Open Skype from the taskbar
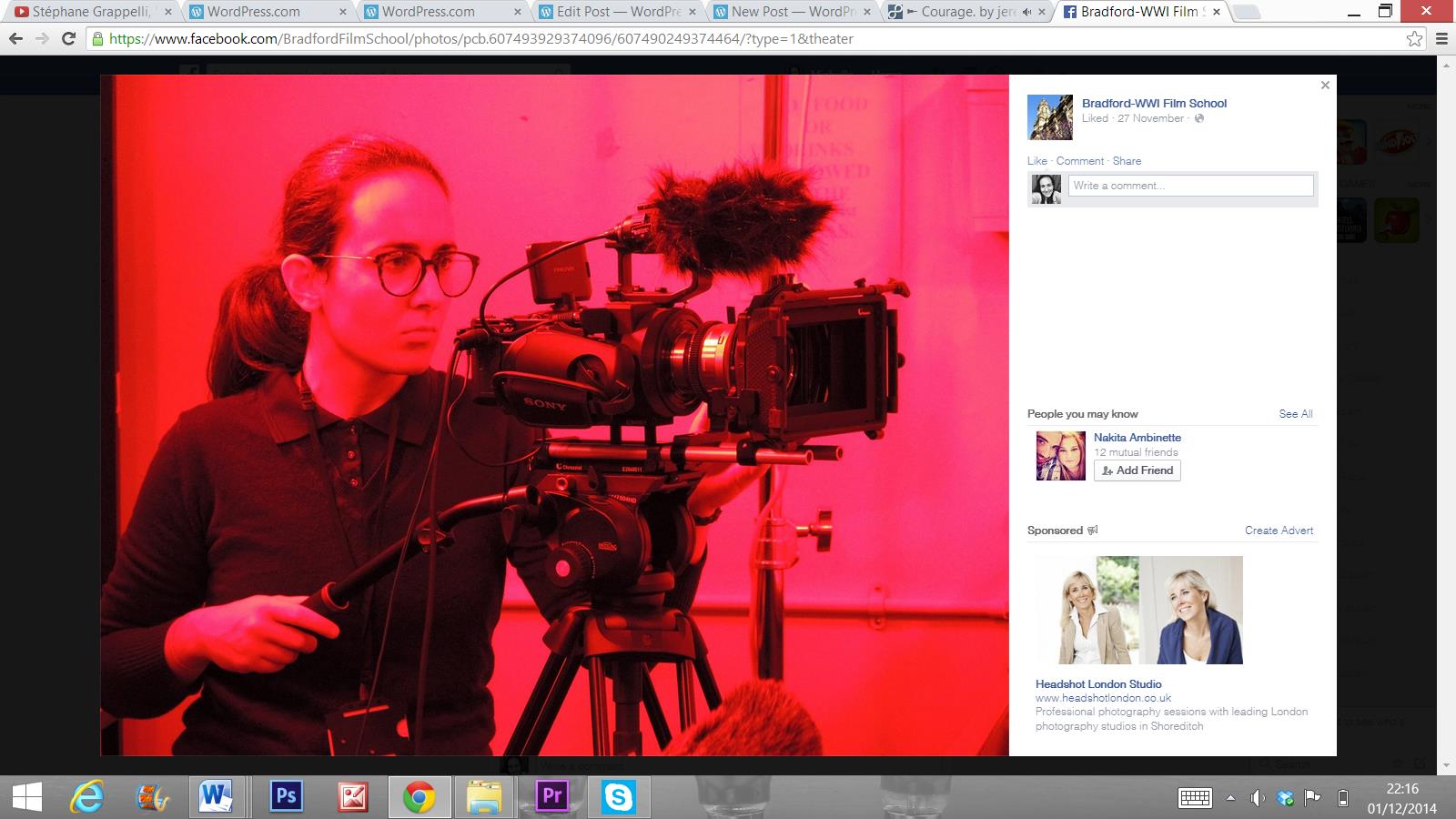Viewport: 1456px width, 819px height. pyautogui.click(x=619, y=797)
